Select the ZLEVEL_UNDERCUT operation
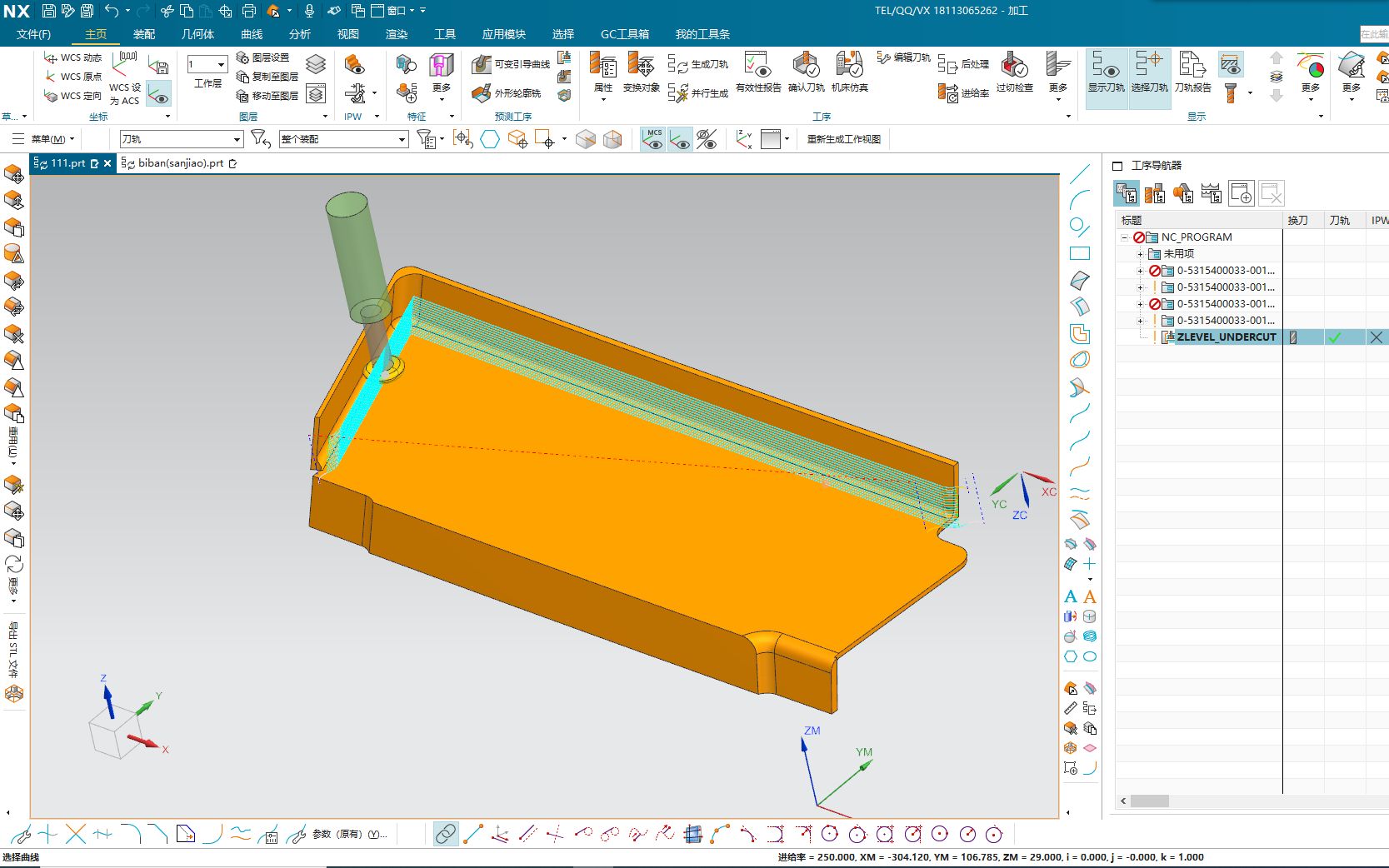The width and height of the screenshot is (1389, 868). tap(1226, 337)
